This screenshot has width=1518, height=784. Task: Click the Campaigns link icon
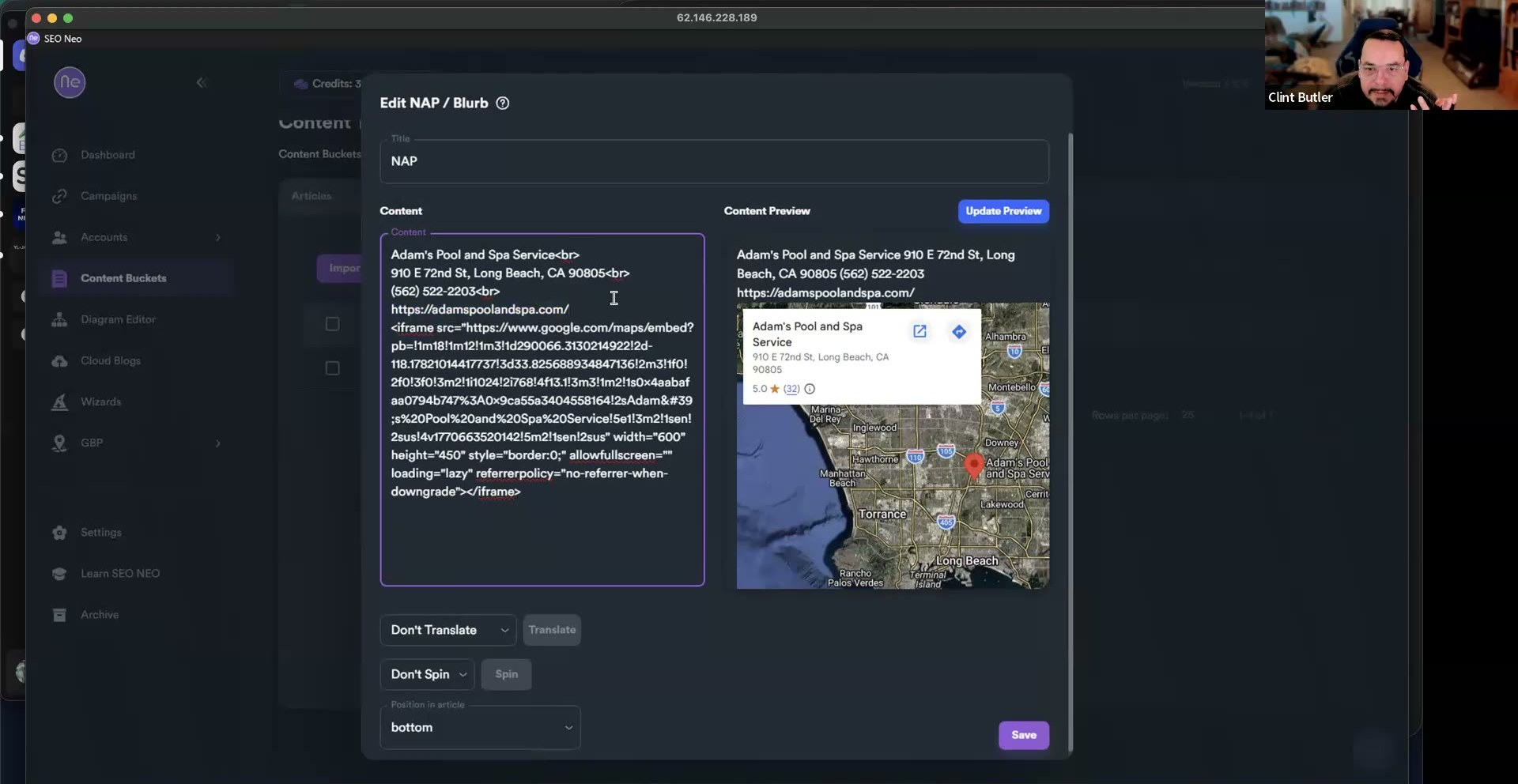(x=59, y=196)
